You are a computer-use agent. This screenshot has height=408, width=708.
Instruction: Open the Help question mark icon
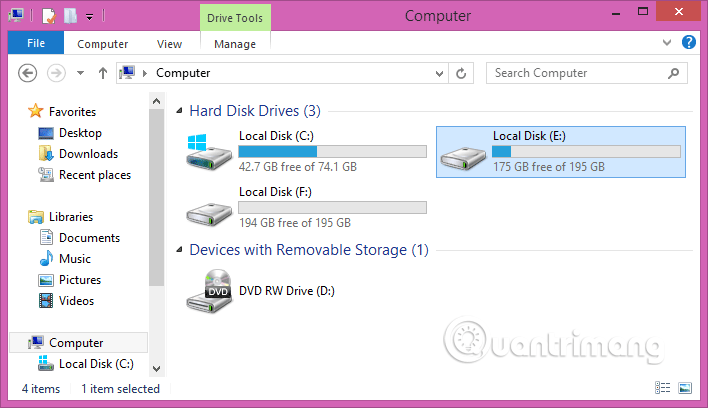point(688,43)
